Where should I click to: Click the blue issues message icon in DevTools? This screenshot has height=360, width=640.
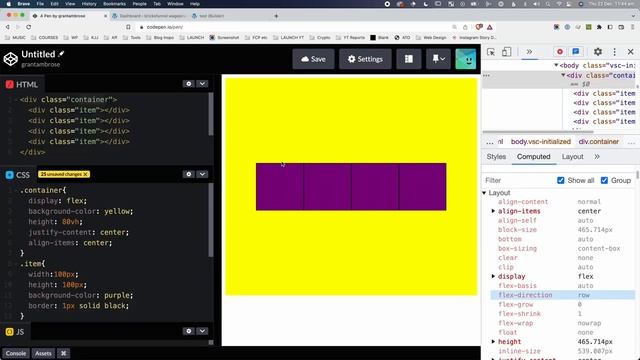pyautogui.click(x=576, y=52)
